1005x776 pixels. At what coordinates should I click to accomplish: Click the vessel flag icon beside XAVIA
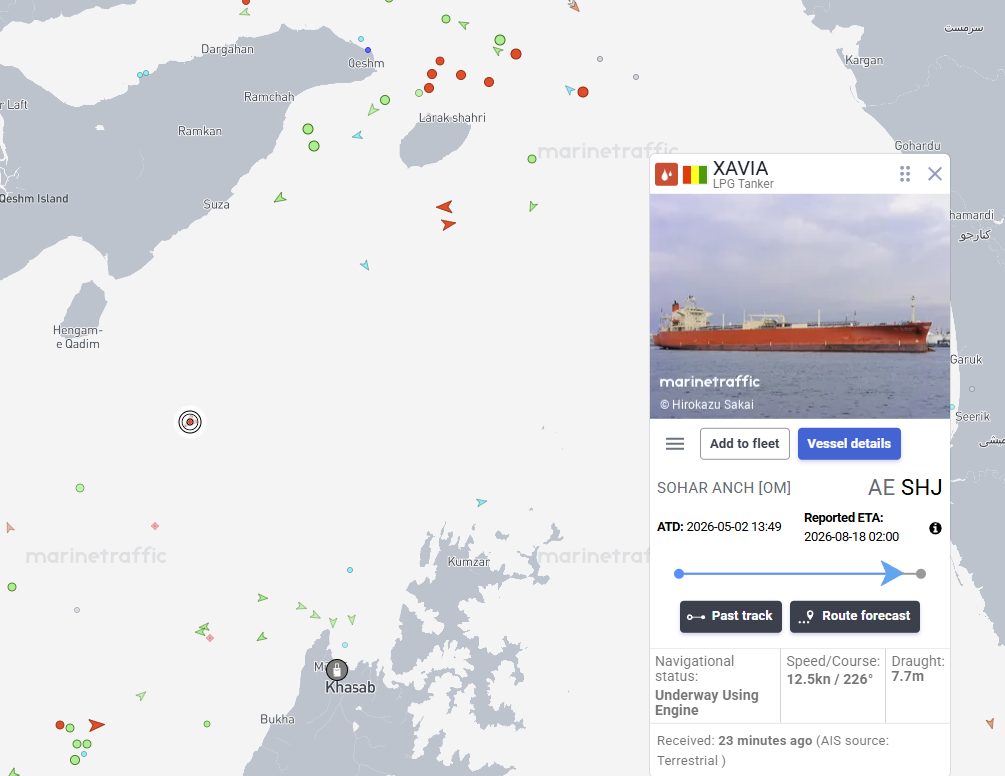pyautogui.click(x=695, y=174)
